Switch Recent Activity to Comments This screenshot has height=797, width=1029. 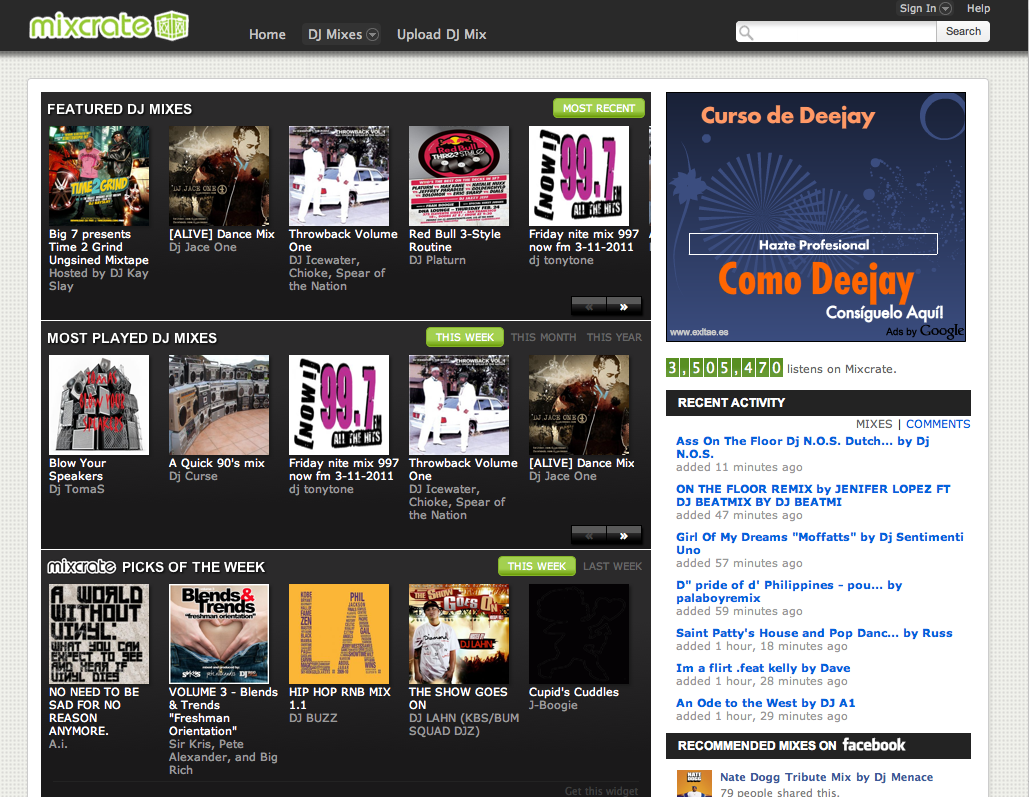tap(938, 424)
